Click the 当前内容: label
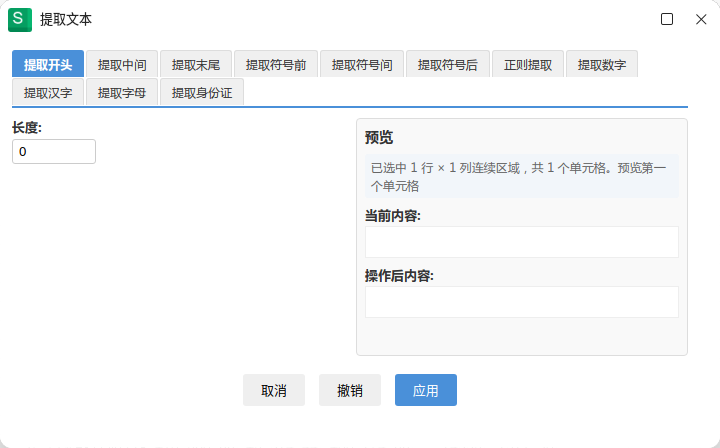Image resolution: width=720 pixels, height=448 pixels. click(x=393, y=216)
